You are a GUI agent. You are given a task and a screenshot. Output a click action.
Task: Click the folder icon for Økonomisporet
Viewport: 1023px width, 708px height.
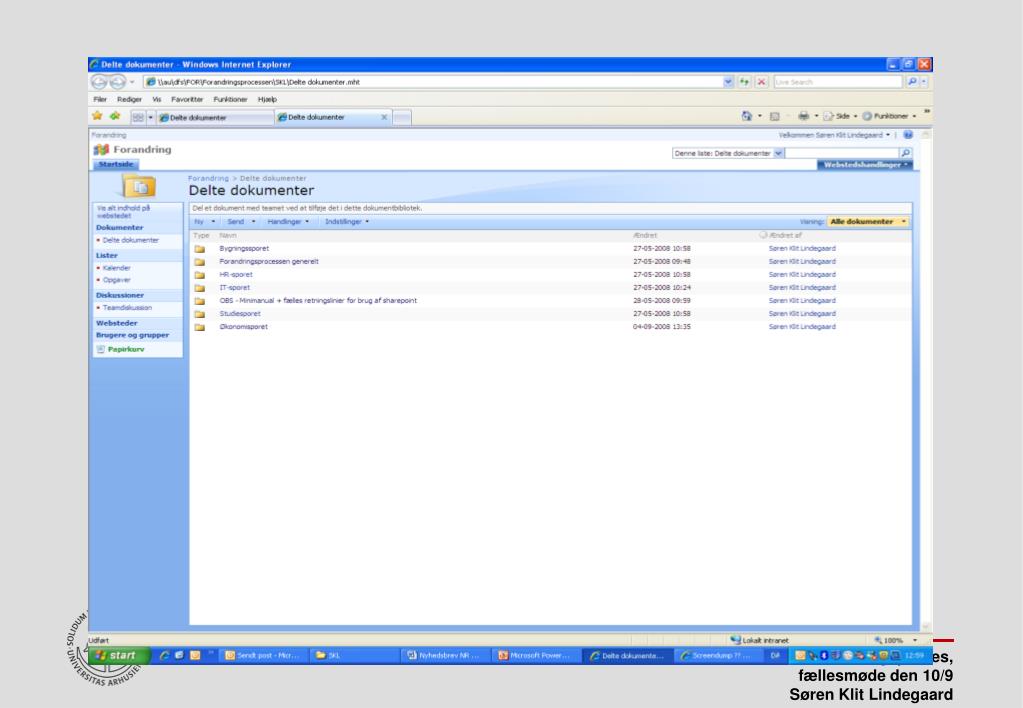pyautogui.click(x=200, y=327)
